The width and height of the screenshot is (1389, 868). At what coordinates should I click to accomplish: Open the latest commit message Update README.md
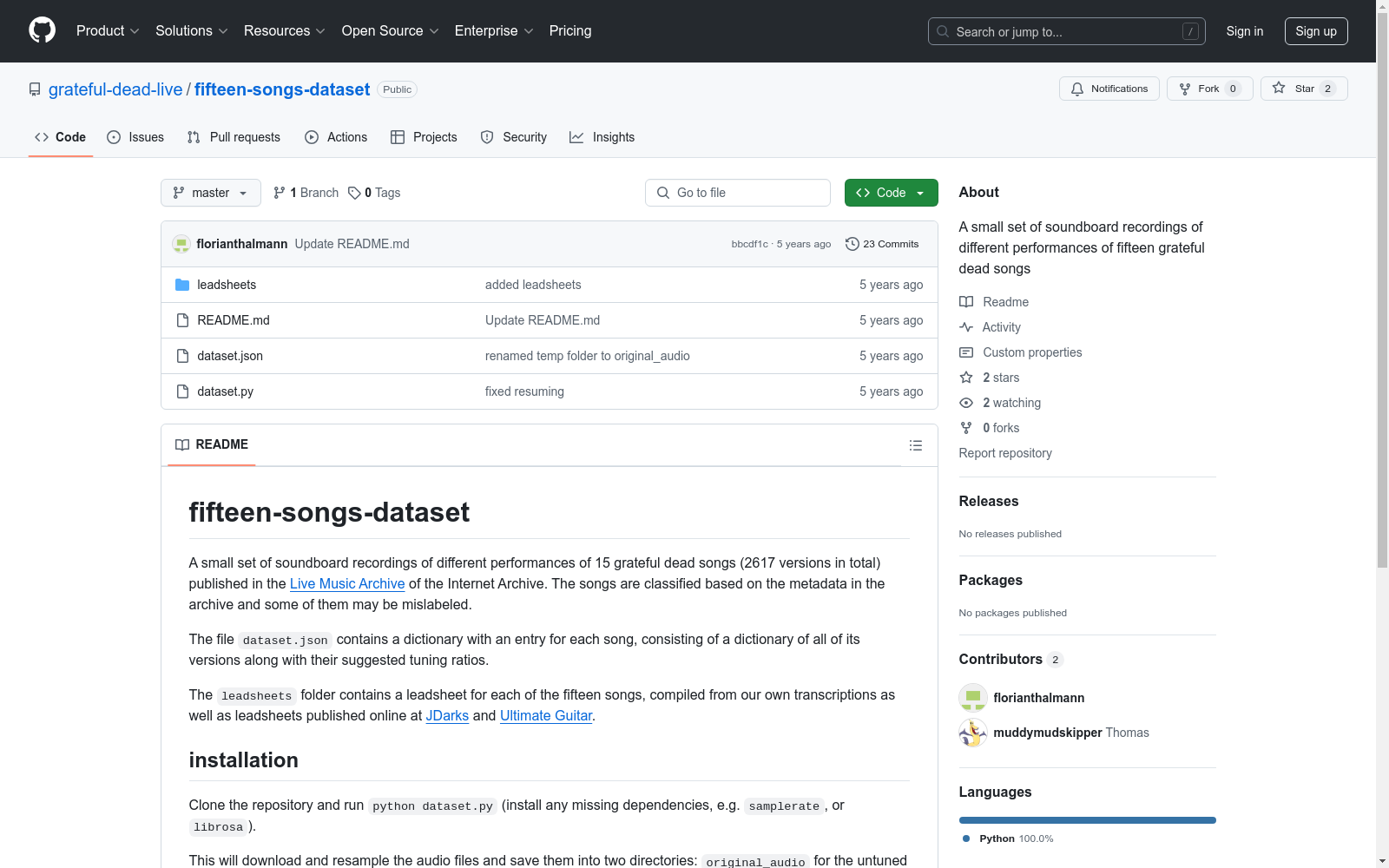click(352, 244)
